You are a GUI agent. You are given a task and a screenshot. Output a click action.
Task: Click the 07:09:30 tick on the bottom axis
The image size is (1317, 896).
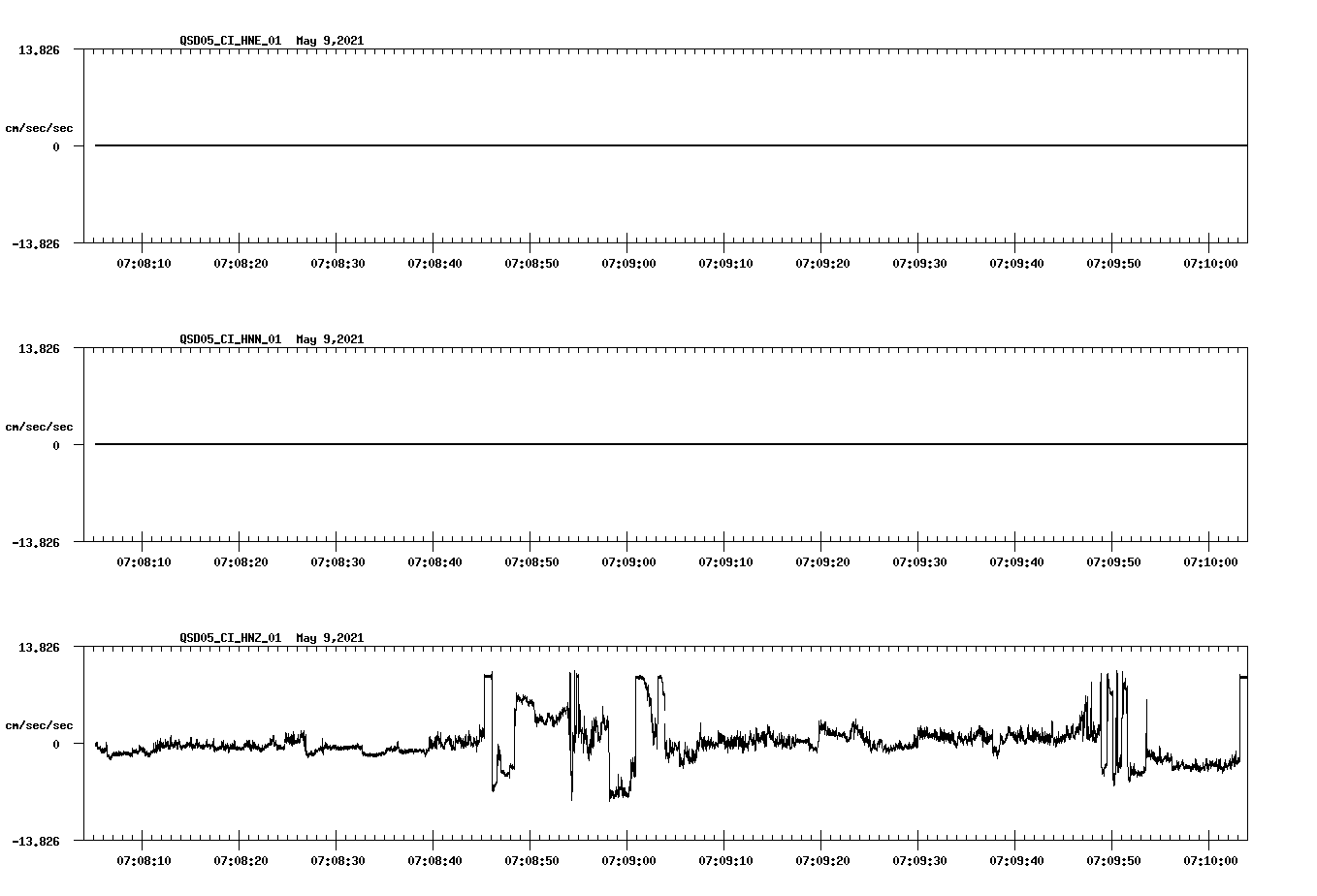click(919, 859)
